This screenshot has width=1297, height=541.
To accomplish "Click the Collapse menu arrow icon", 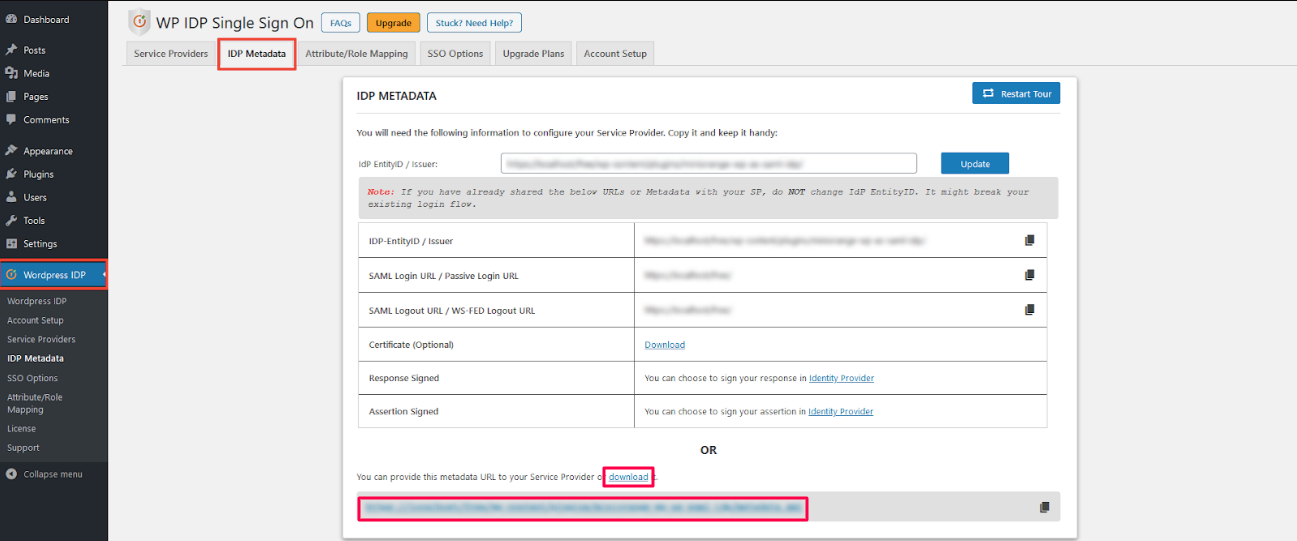I will 11,474.
